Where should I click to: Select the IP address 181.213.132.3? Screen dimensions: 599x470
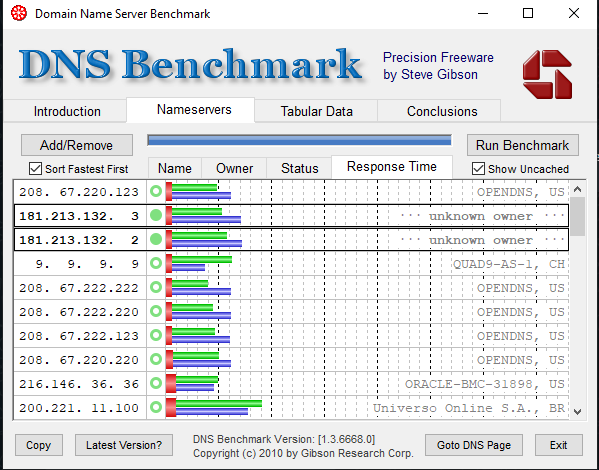tap(79, 216)
